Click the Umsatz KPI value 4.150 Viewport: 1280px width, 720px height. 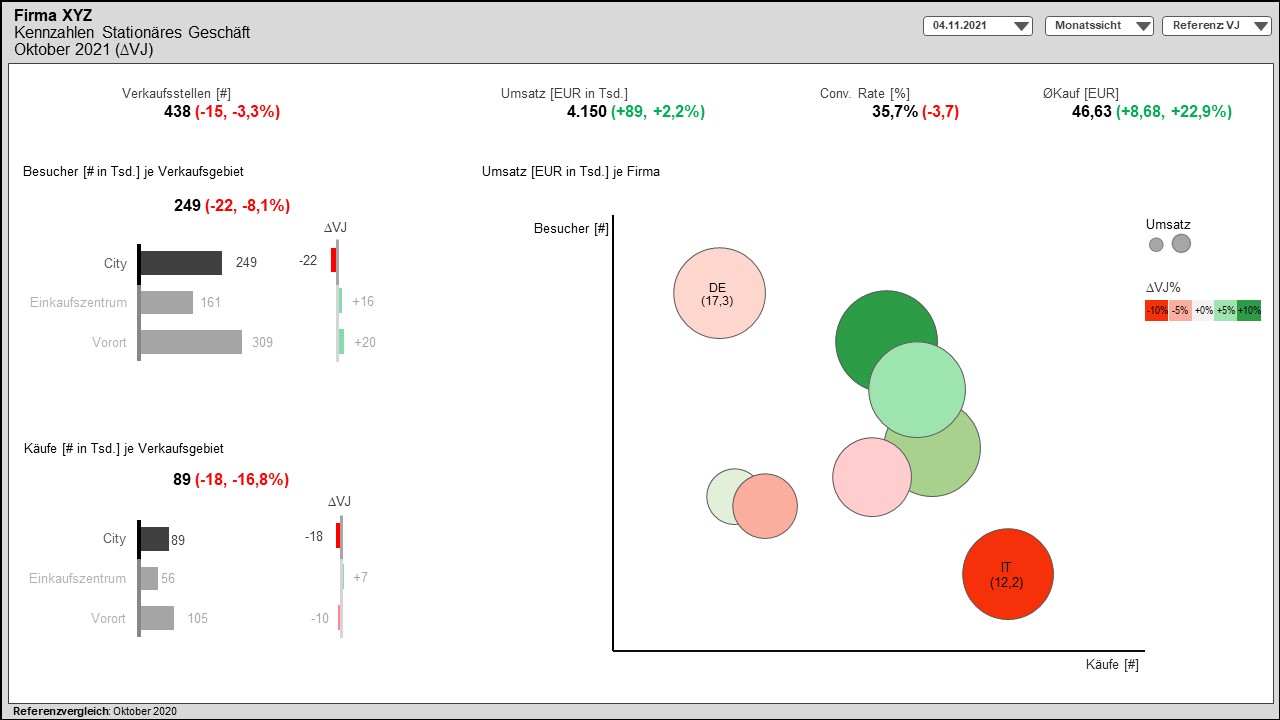click(x=586, y=112)
